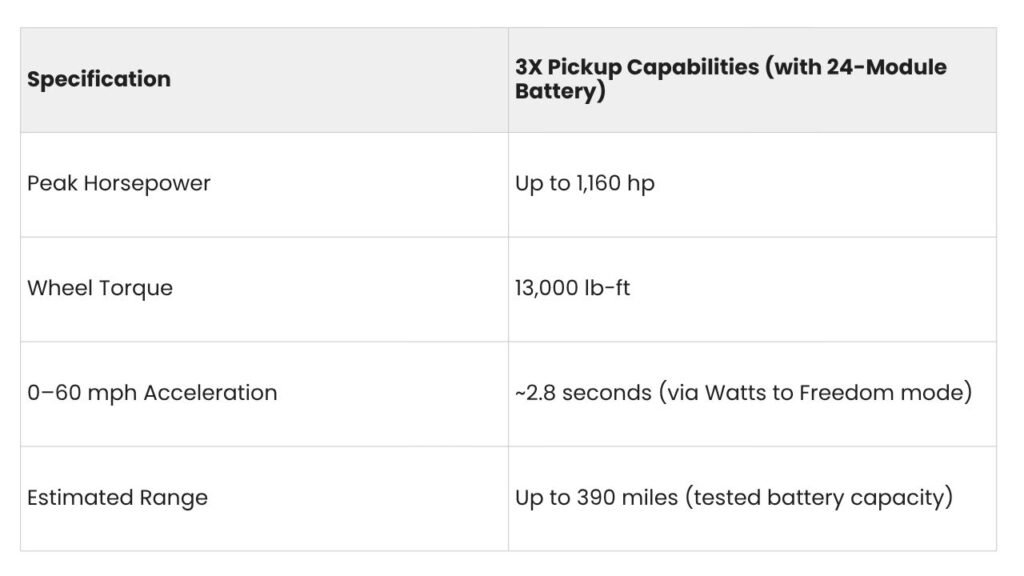Select the 0–60 mph Acceleration label
The image size is (1024, 576).
(x=152, y=393)
